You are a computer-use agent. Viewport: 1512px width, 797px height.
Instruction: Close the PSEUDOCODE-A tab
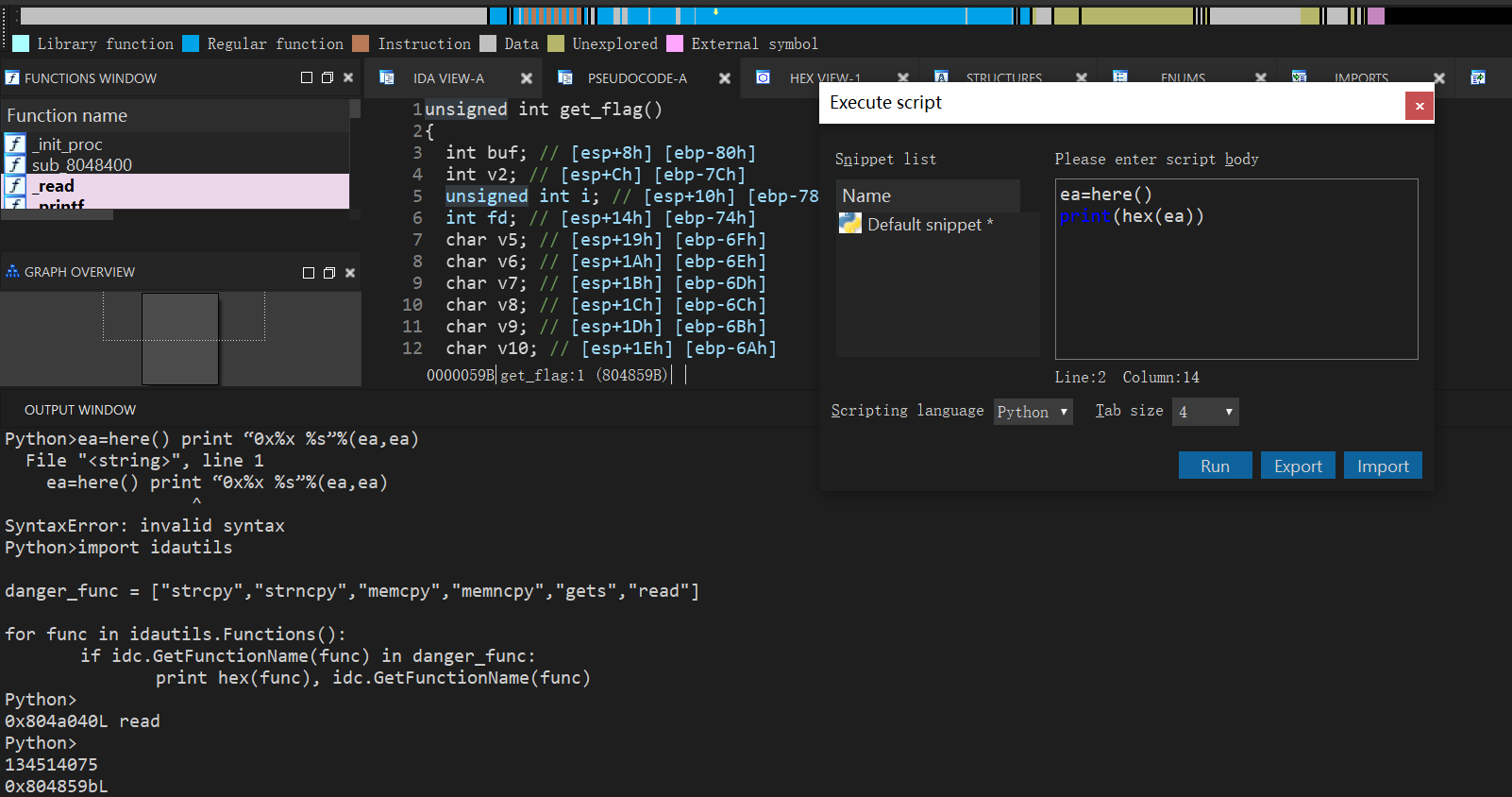pos(725,78)
